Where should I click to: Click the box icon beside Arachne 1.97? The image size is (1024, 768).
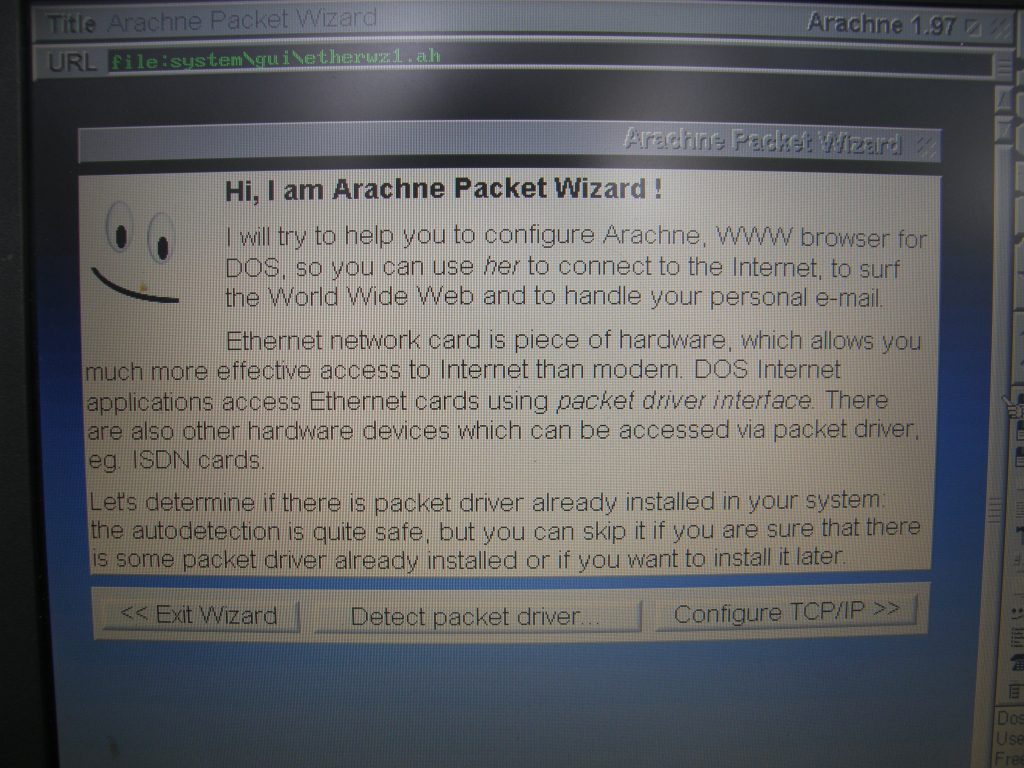pos(972,27)
